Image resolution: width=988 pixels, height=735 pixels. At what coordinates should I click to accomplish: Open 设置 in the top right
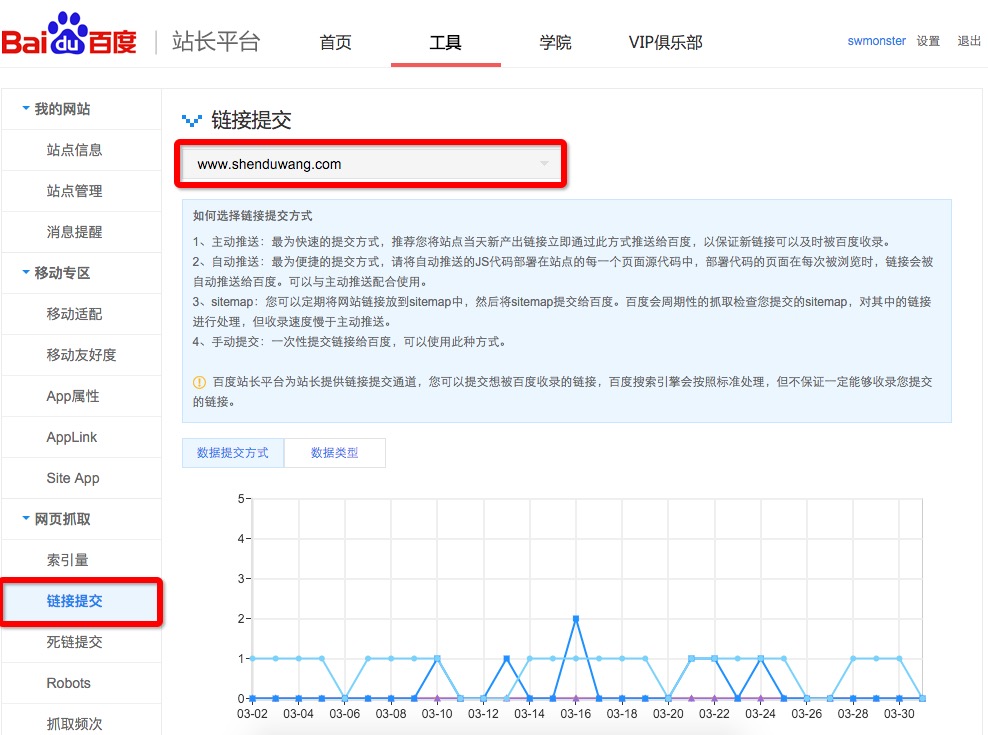pos(928,41)
